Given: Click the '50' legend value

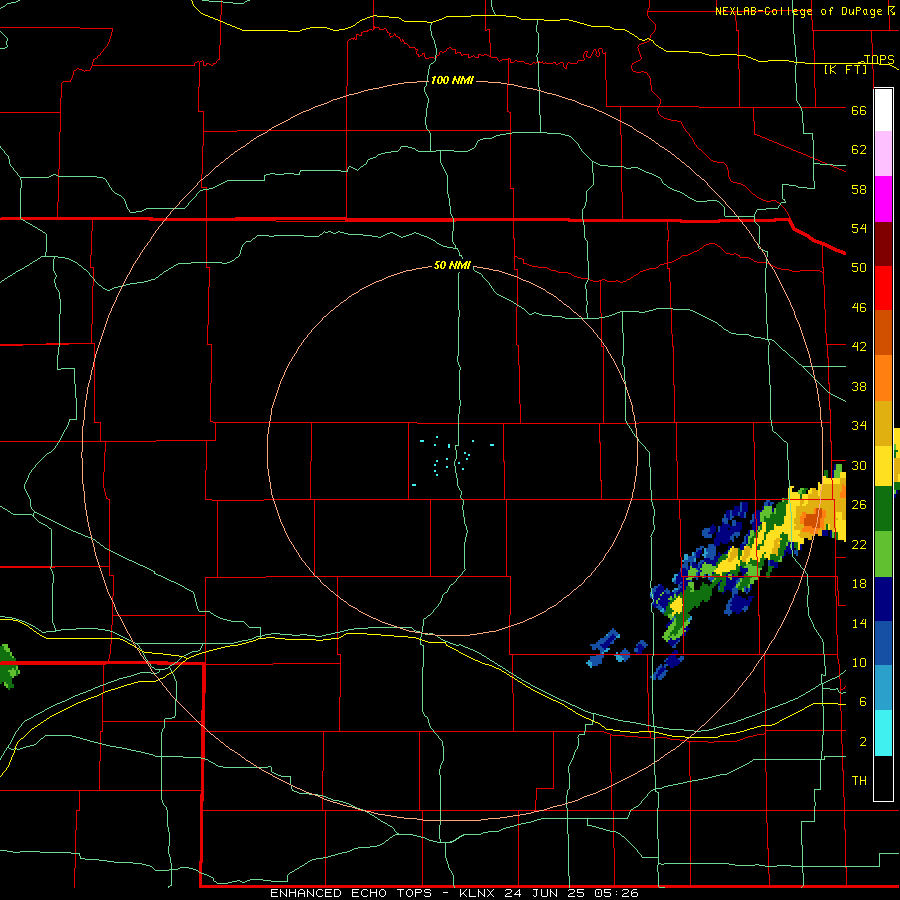Looking at the screenshot, I should 859,268.
